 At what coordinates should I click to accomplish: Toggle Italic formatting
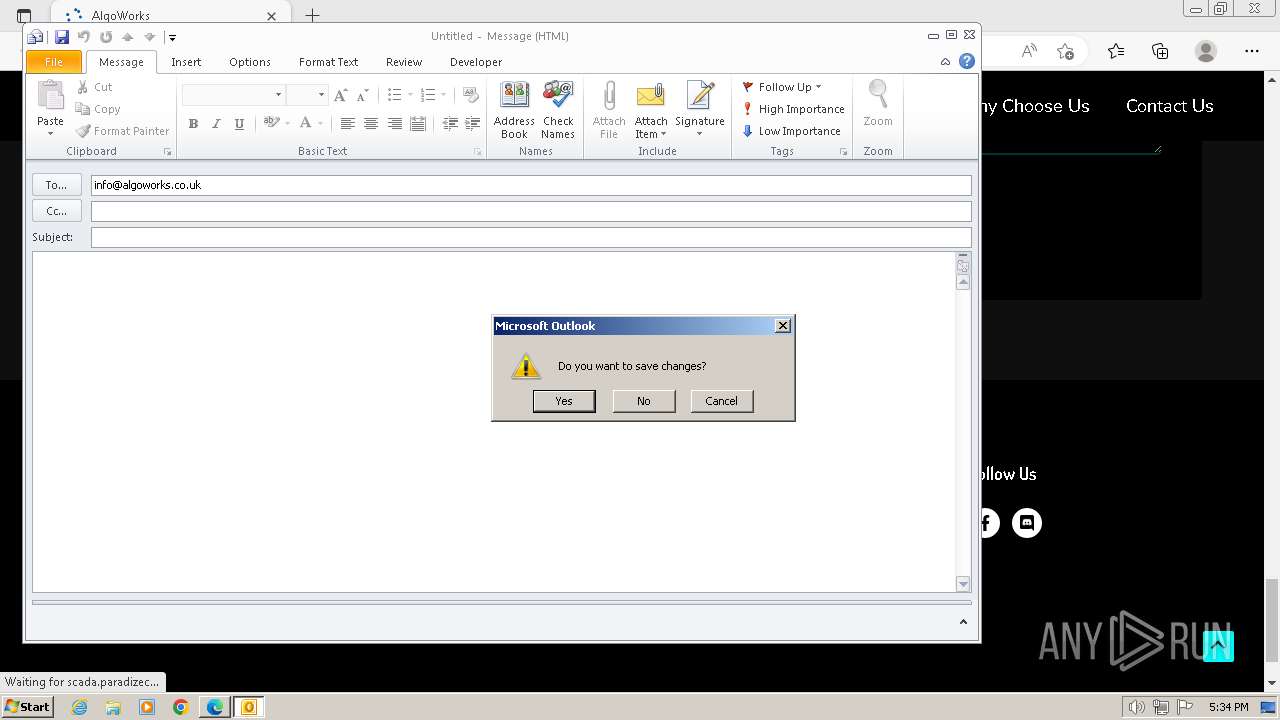click(x=216, y=124)
